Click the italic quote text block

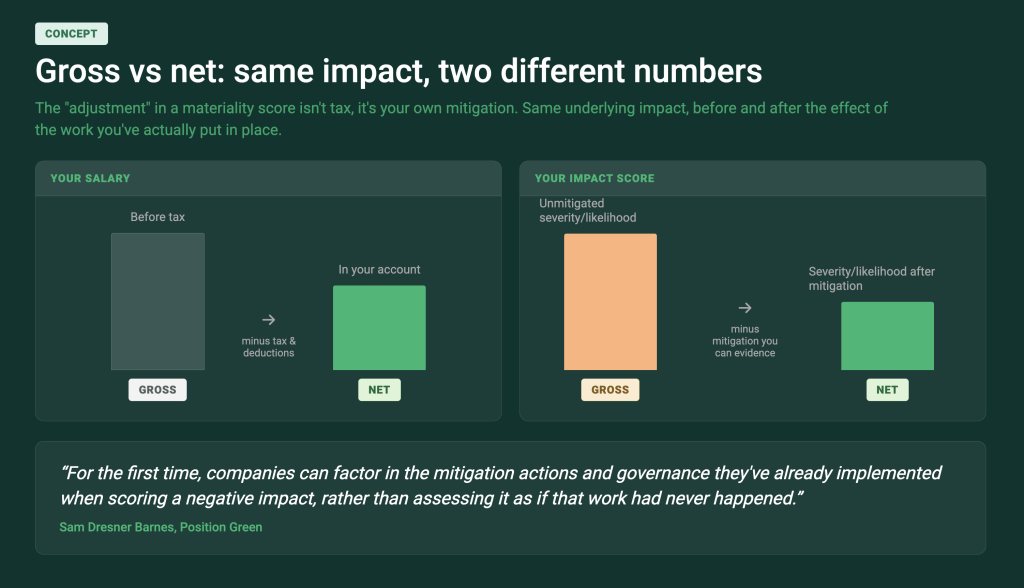(x=501, y=485)
